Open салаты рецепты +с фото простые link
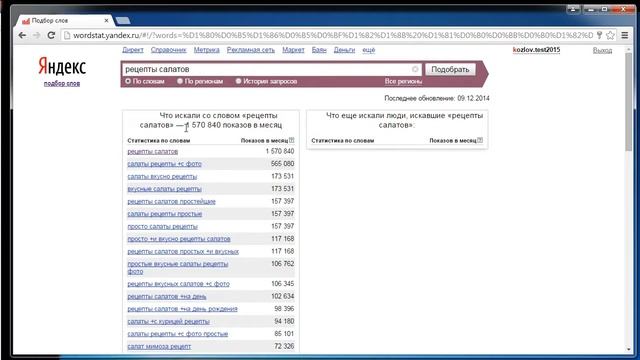 178,334
